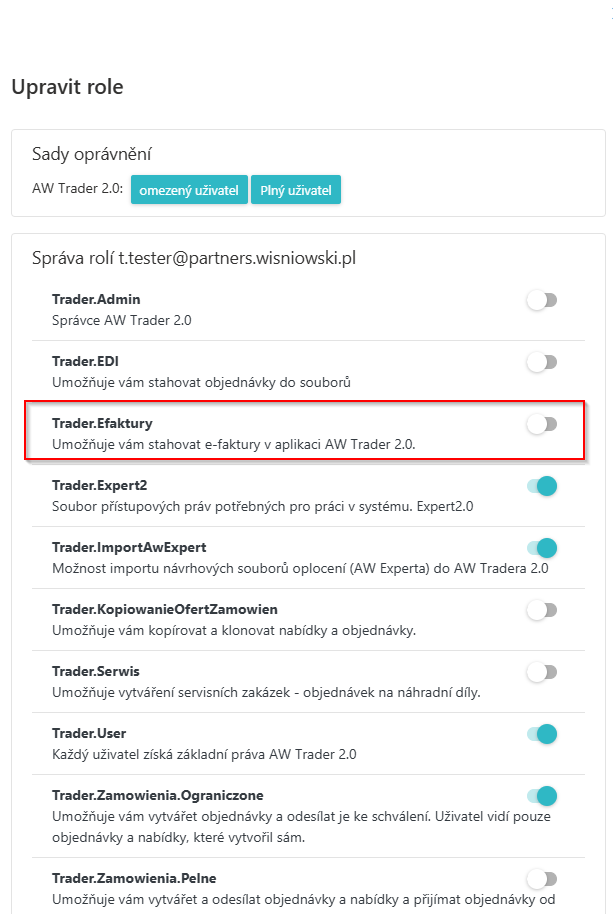Select the Trader.Efaktury role label

(102, 423)
